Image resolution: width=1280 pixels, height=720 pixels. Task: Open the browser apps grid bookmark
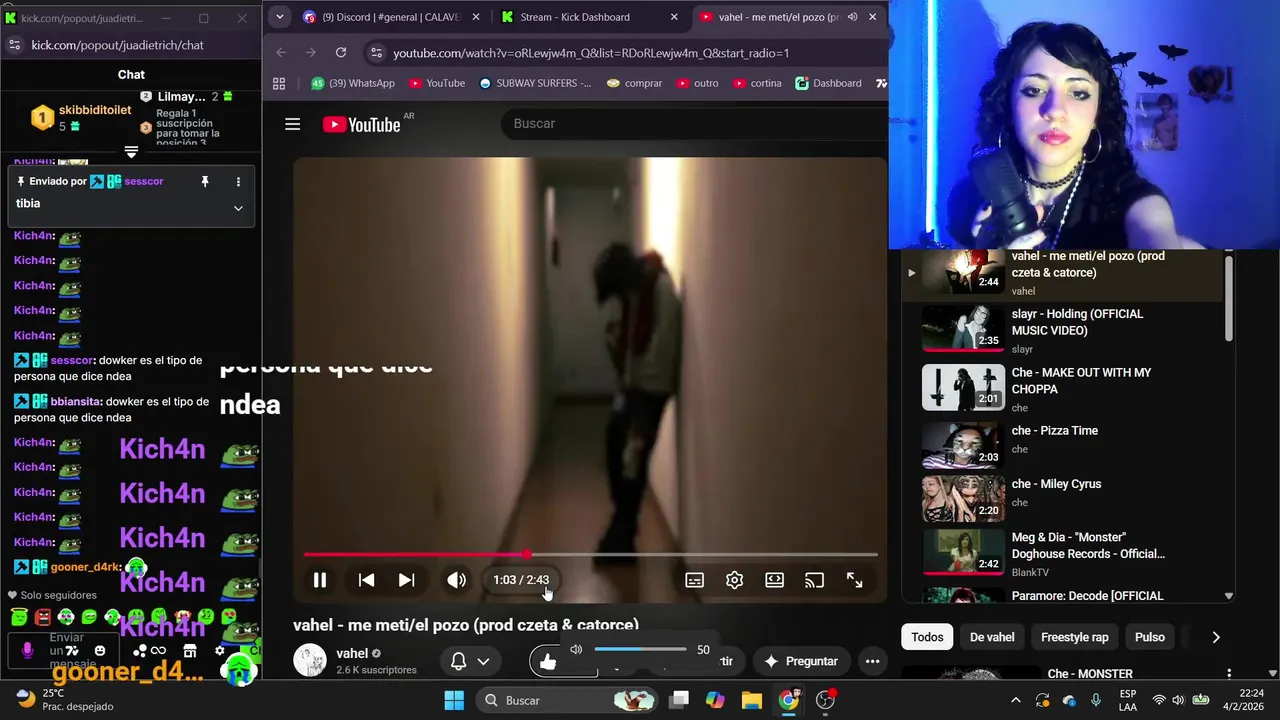click(279, 83)
